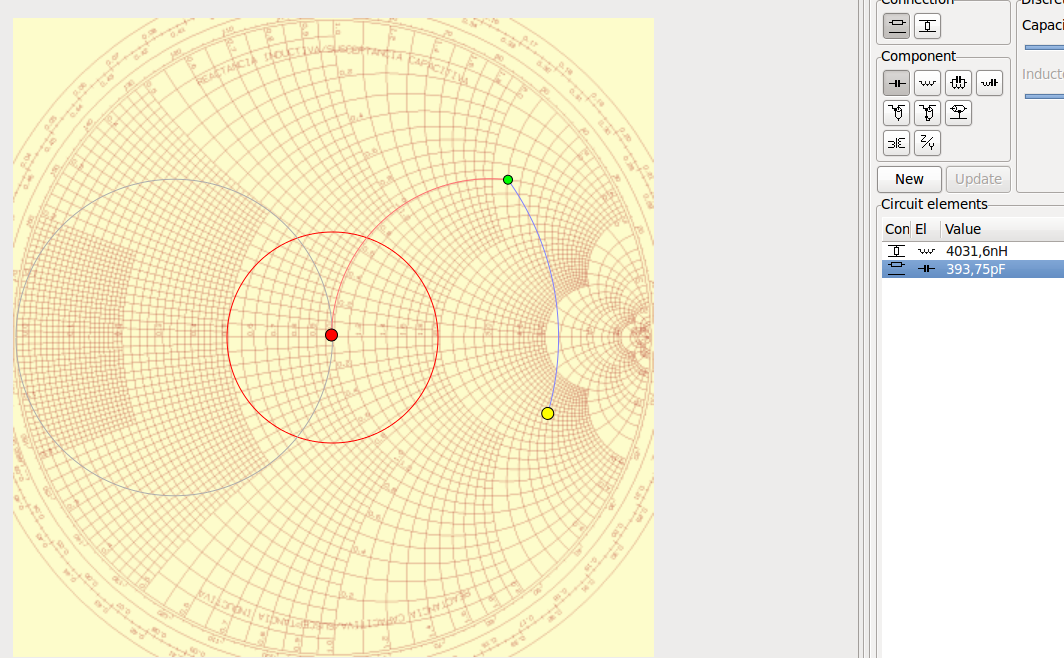Screen dimensions: 1064x658
Task: Select the 393,75pF capacitor row
Action: (x=975, y=269)
